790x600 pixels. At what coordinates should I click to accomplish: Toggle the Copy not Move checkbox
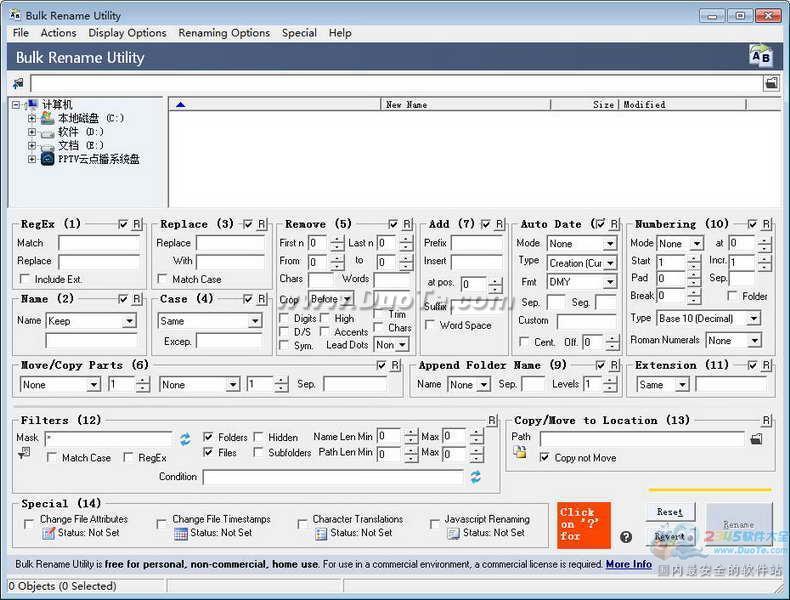click(x=545, y=458)
